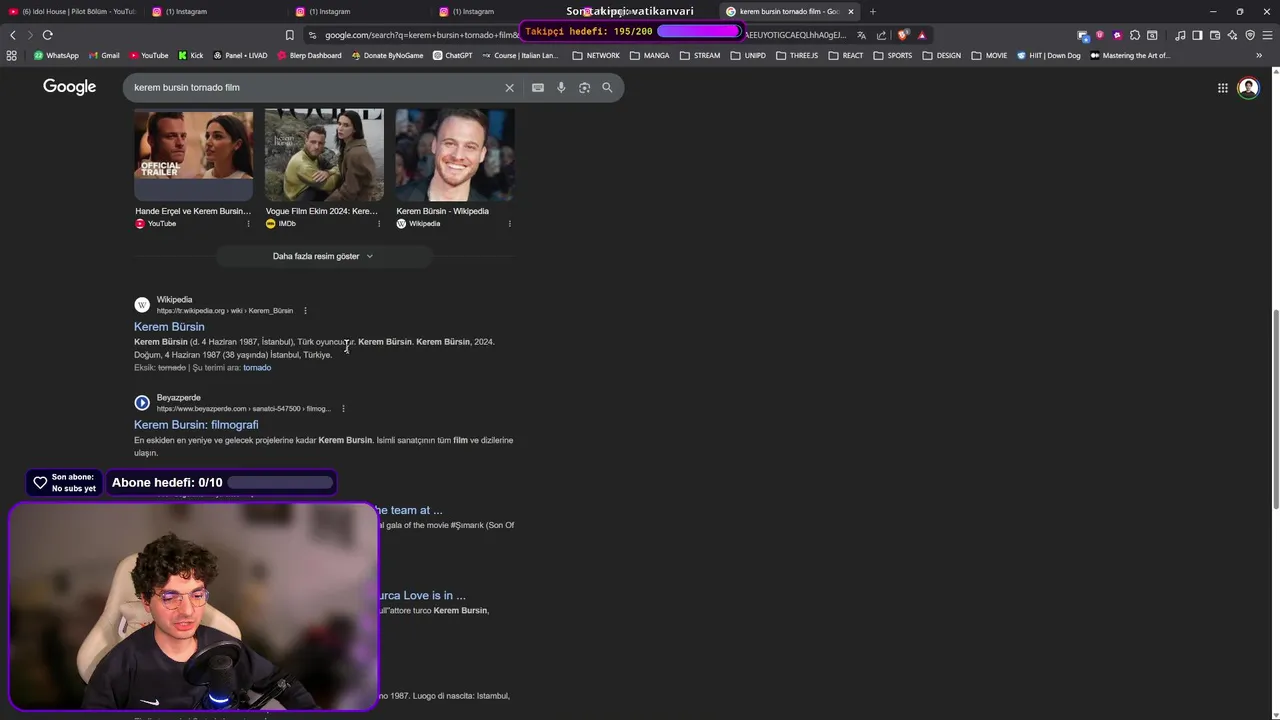Viewport: 1280px width, 720px height.
Task: Open three-dot menu on Wikipedia image card
Action: (509, 224)
